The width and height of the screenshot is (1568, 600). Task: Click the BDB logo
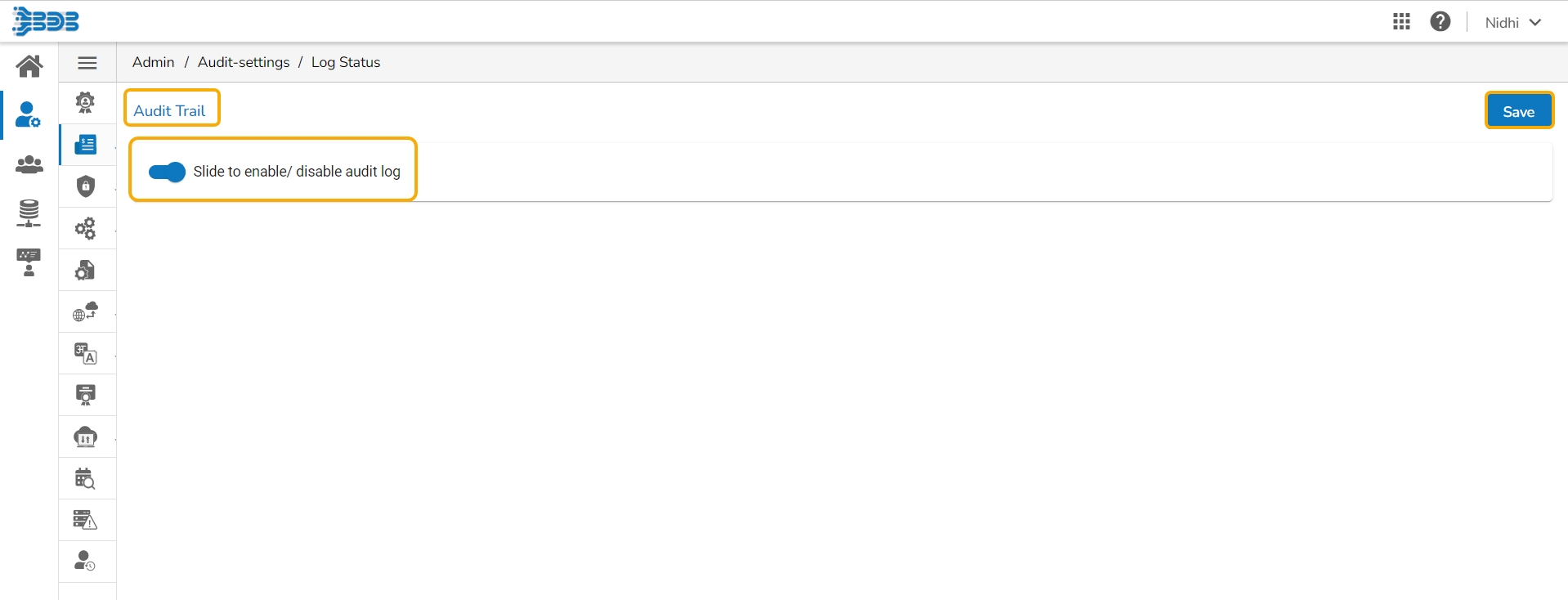[47, 21]
